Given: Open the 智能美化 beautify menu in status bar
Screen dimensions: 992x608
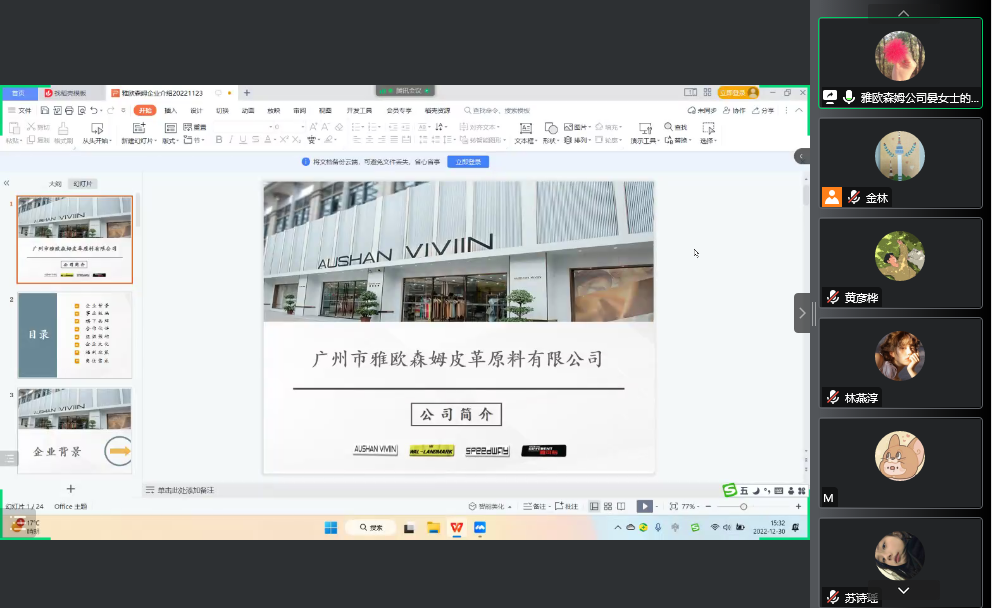Looking at the screenshot, I should (x=488, y=506).
